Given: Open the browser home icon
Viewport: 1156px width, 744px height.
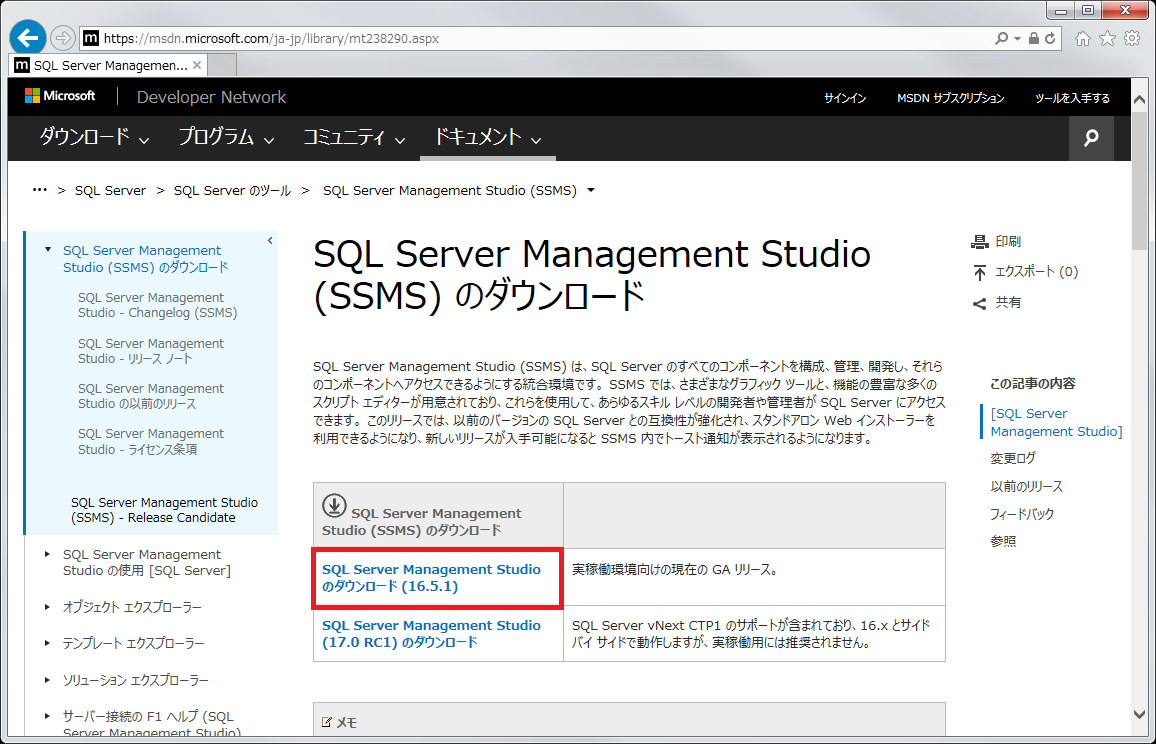Looking at the screenshot, I should tap(1082, 38).
